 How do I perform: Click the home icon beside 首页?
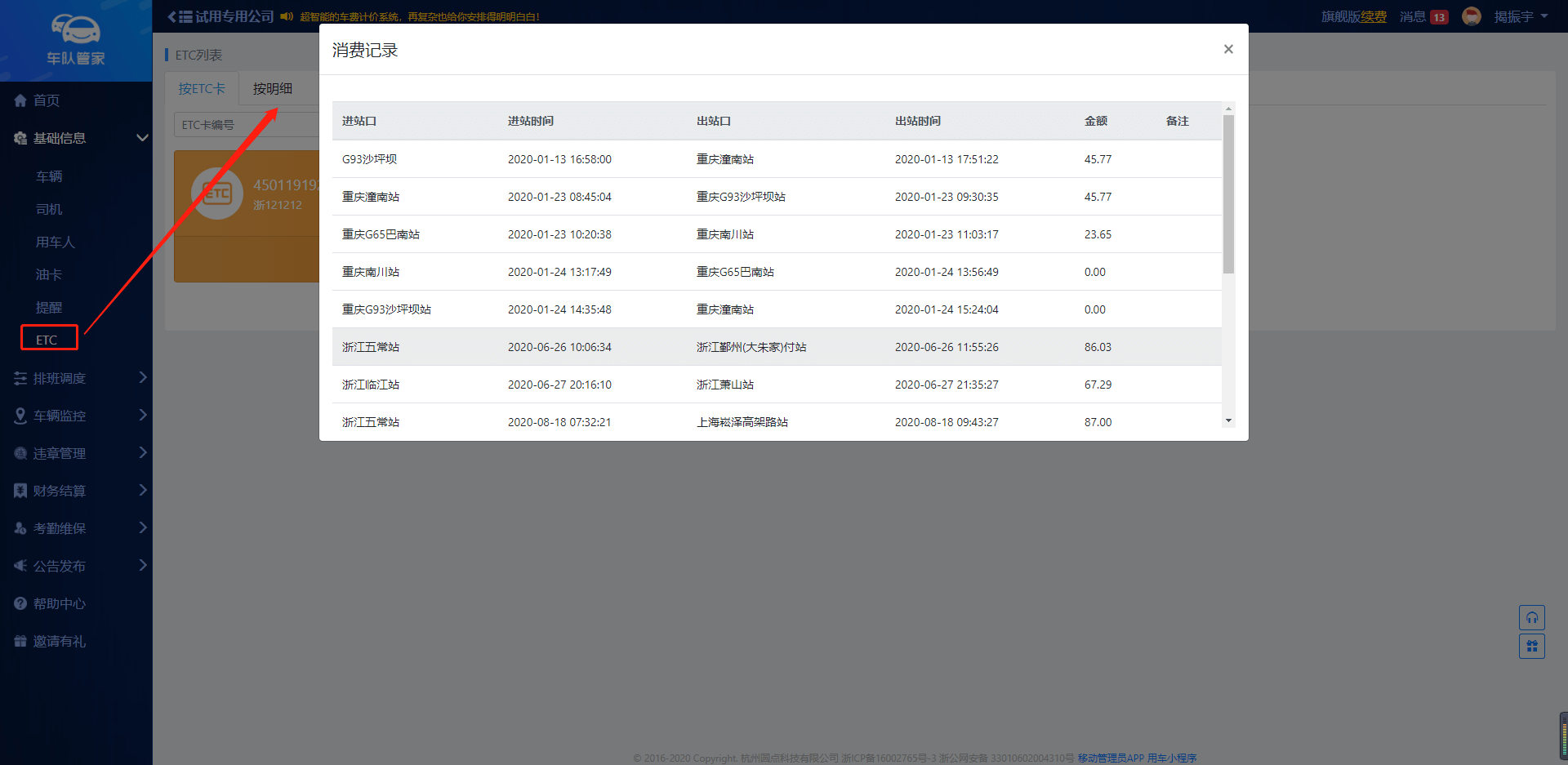coord(20,100)
